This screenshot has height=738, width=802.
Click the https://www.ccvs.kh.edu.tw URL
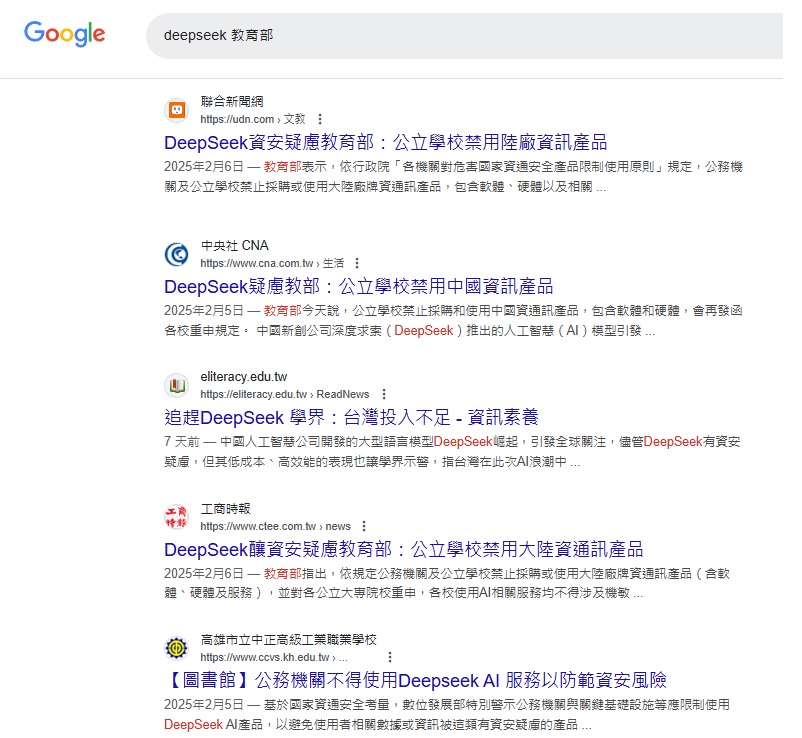tap(274, 657)
